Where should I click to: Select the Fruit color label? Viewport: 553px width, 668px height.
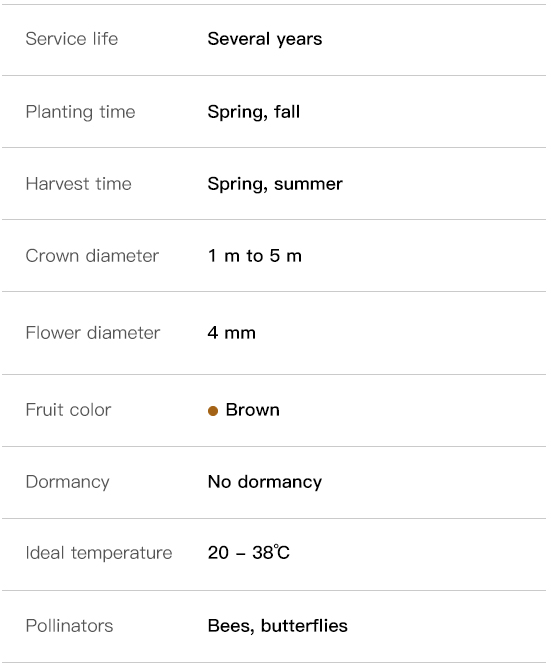coord(68,410)
